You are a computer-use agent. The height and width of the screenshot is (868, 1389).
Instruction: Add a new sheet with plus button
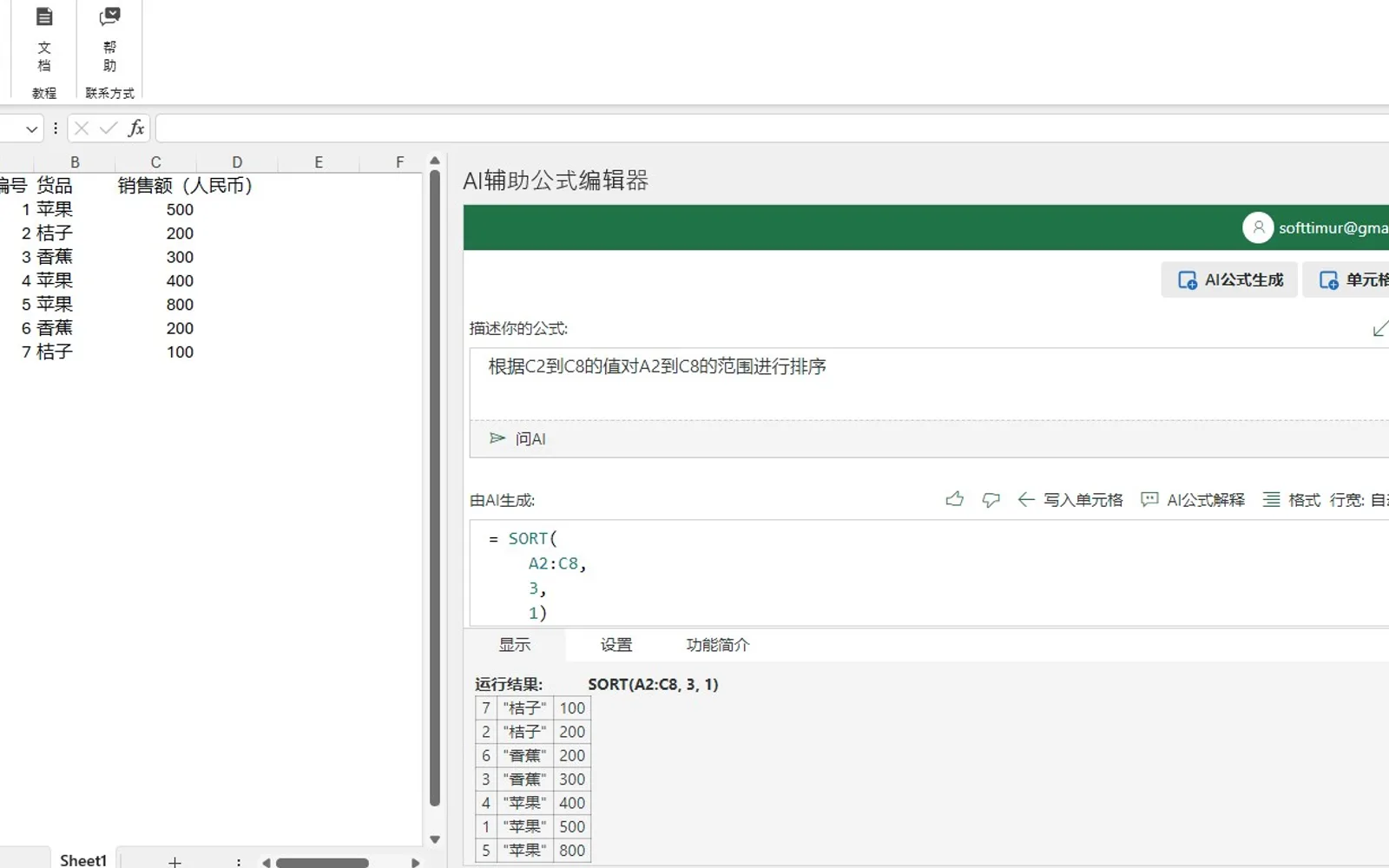[x=174, y=861]
